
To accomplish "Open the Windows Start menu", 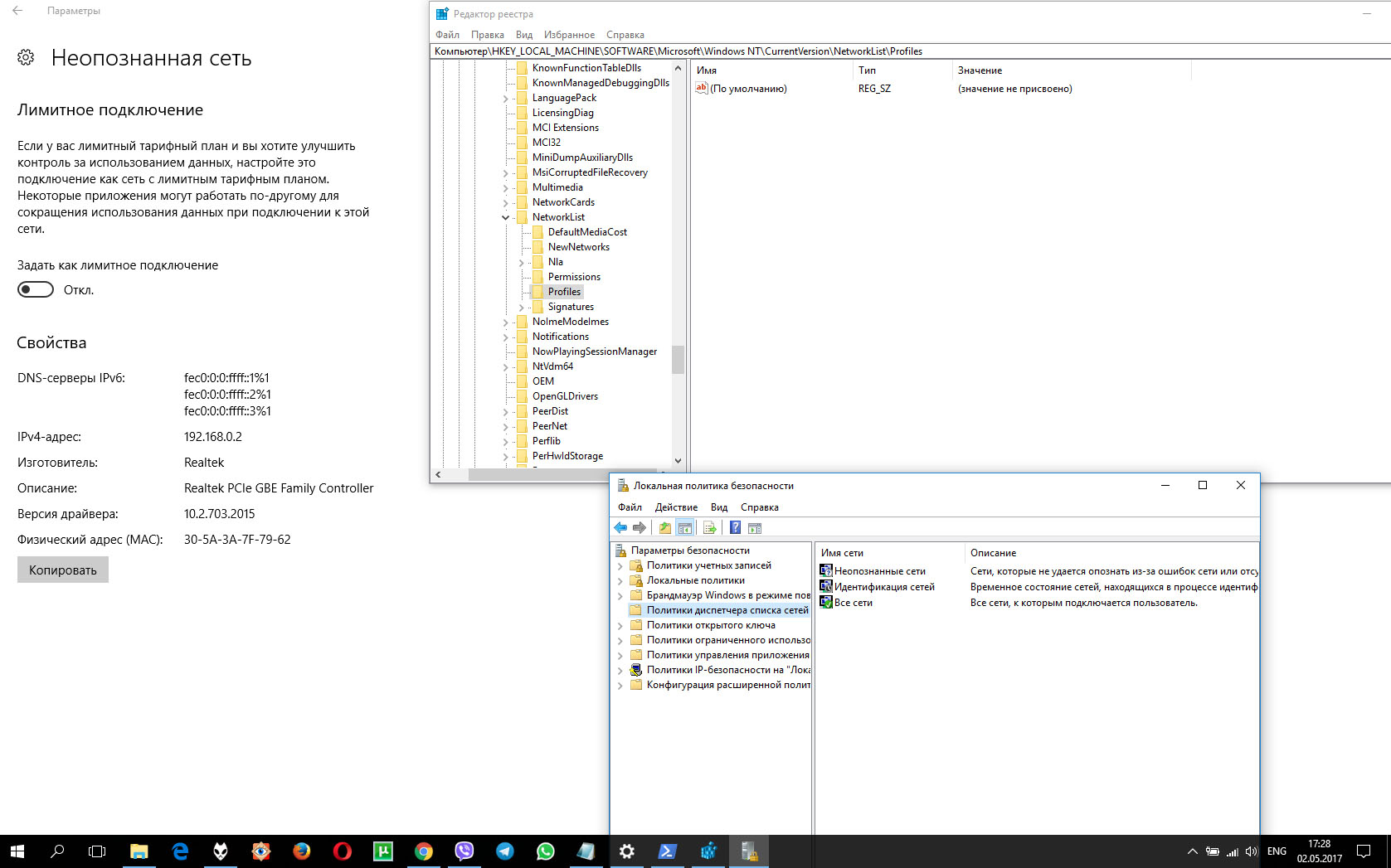I will (x=17, y=851).
